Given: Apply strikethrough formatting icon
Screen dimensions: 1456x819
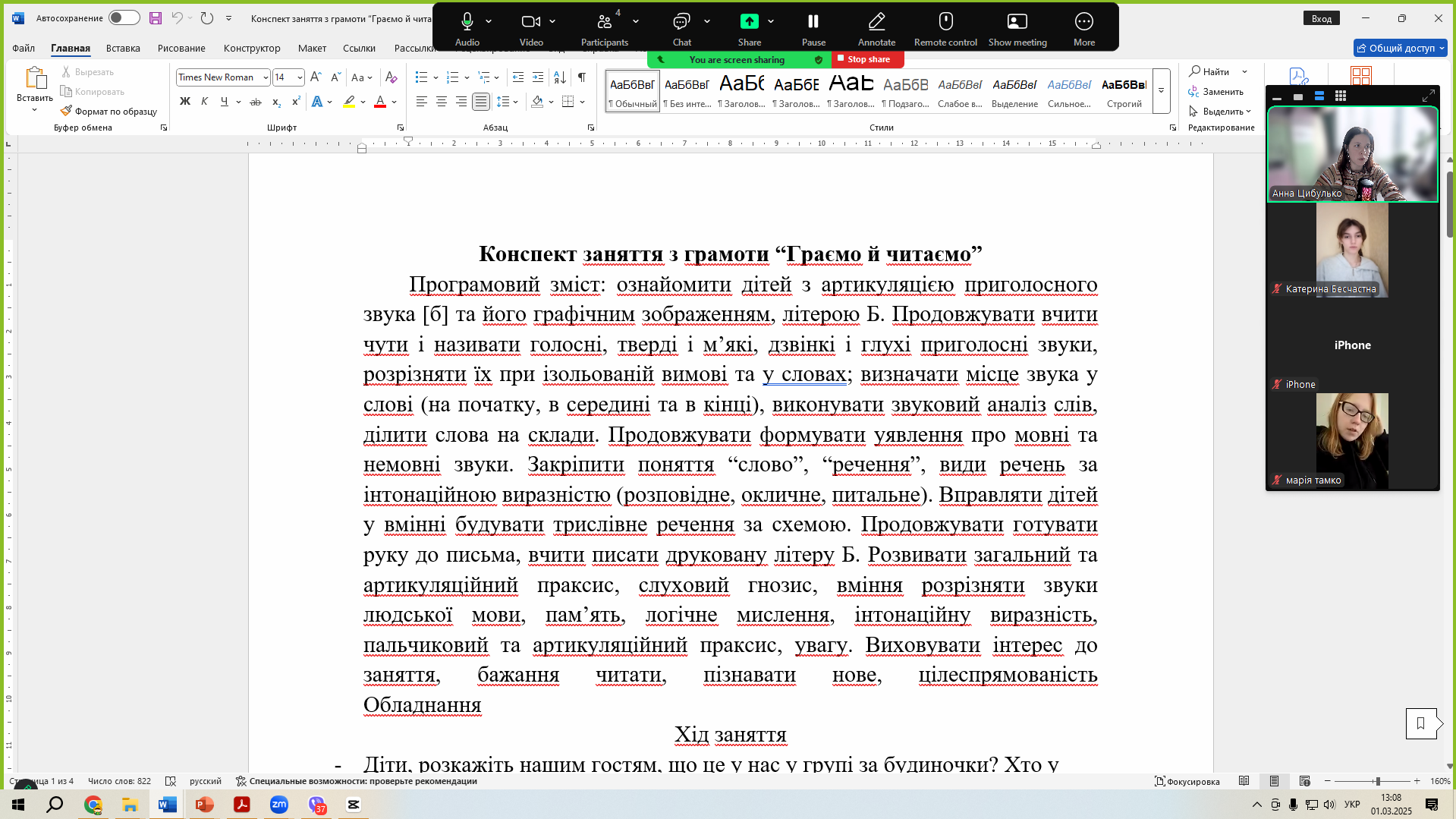Looking at the screenshot, I should (256, 102).
